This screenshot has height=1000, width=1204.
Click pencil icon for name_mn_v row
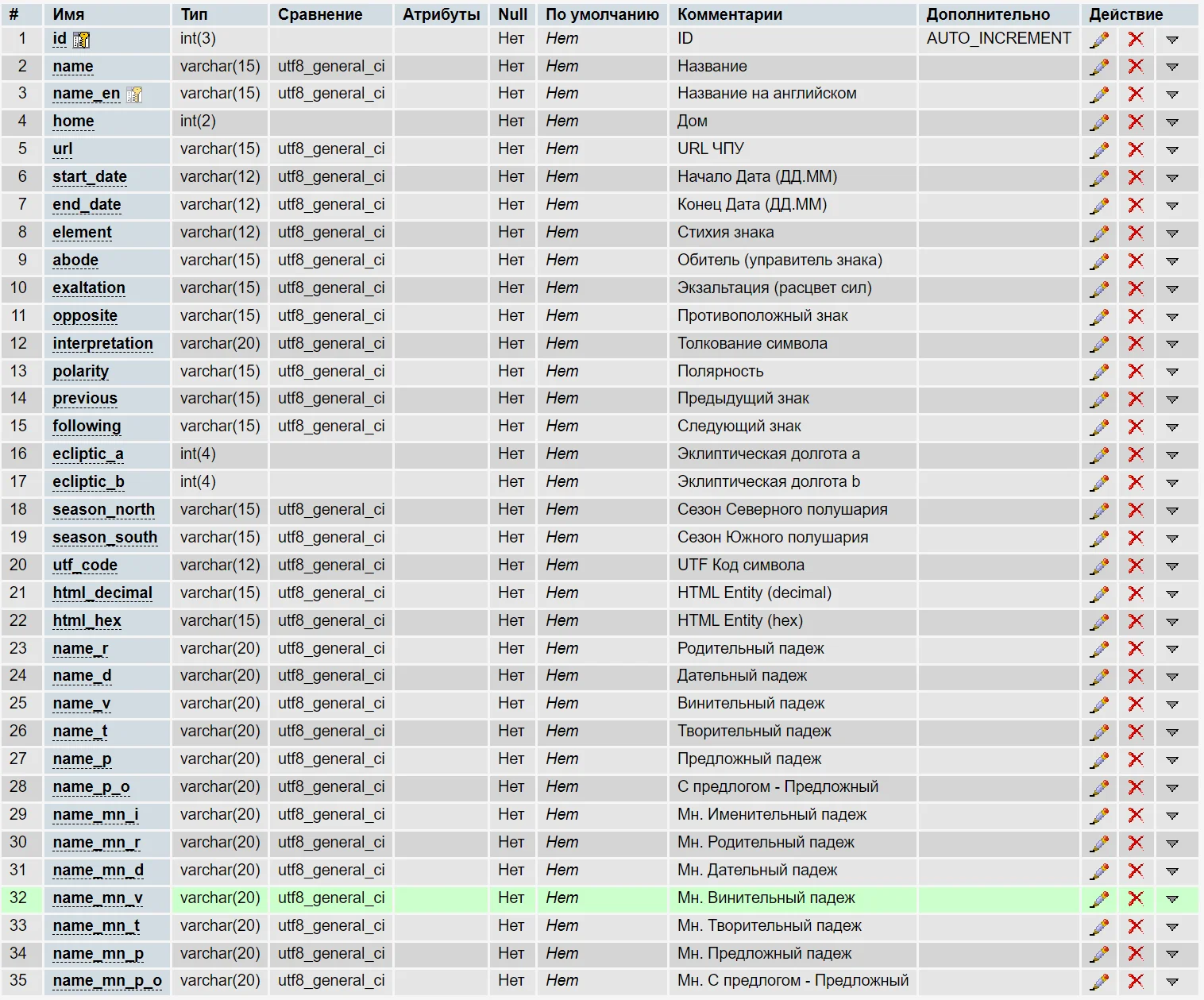tap(1099, 898)
